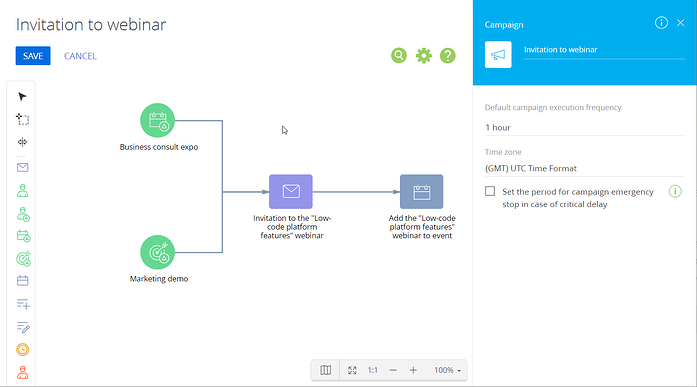Pick the add-data toolbar element
The height and width of the screenshot is (387, 697).
point(23,304)
